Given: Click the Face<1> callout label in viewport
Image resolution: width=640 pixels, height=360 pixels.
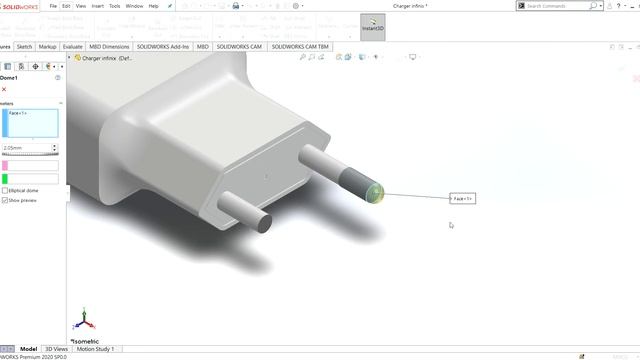Looking at the screenshot, I should click(462, 198).
